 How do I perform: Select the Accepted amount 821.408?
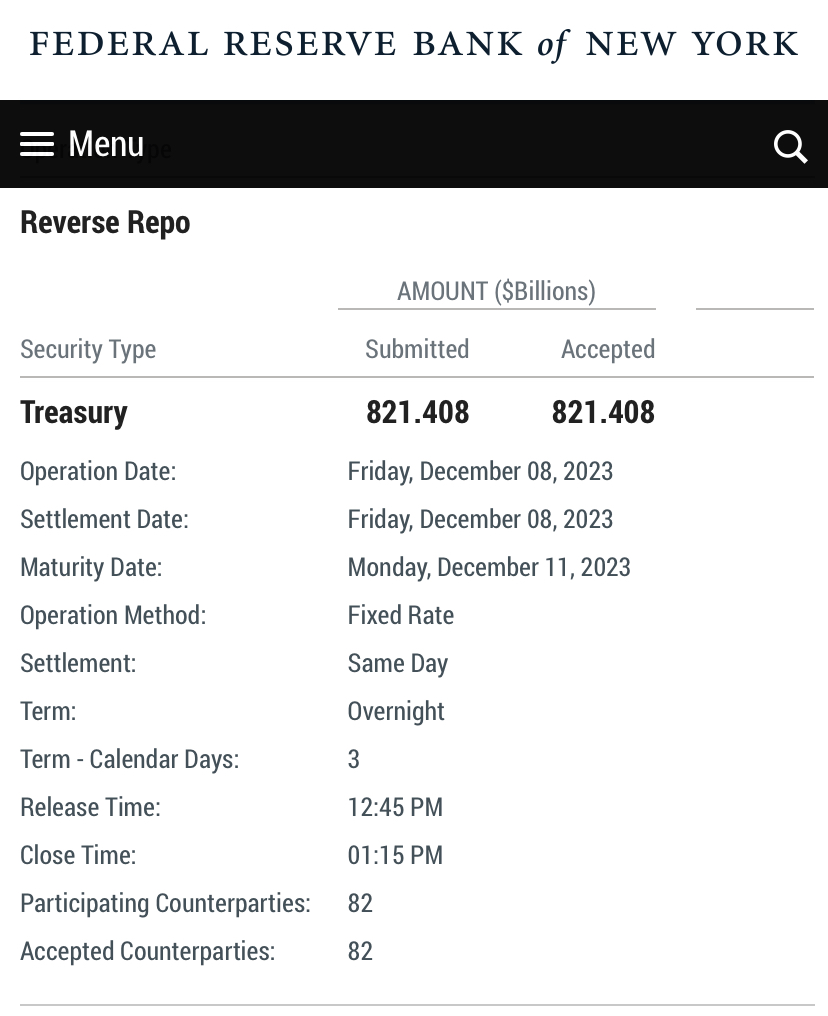click(x=603, y=412)
